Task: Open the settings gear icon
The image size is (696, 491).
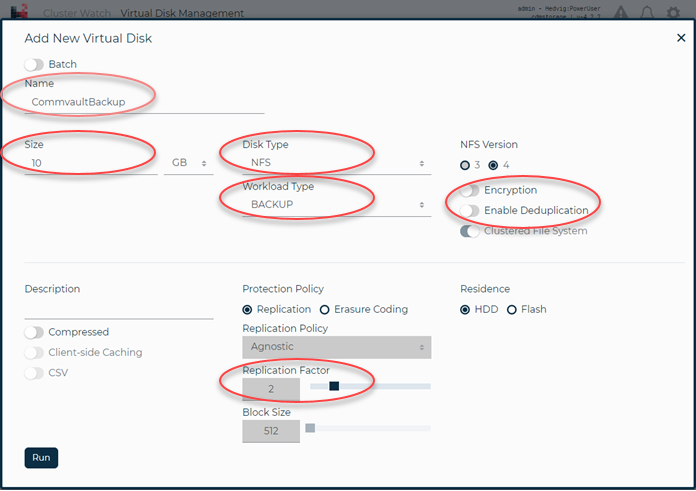Action: tap(673, 12)
